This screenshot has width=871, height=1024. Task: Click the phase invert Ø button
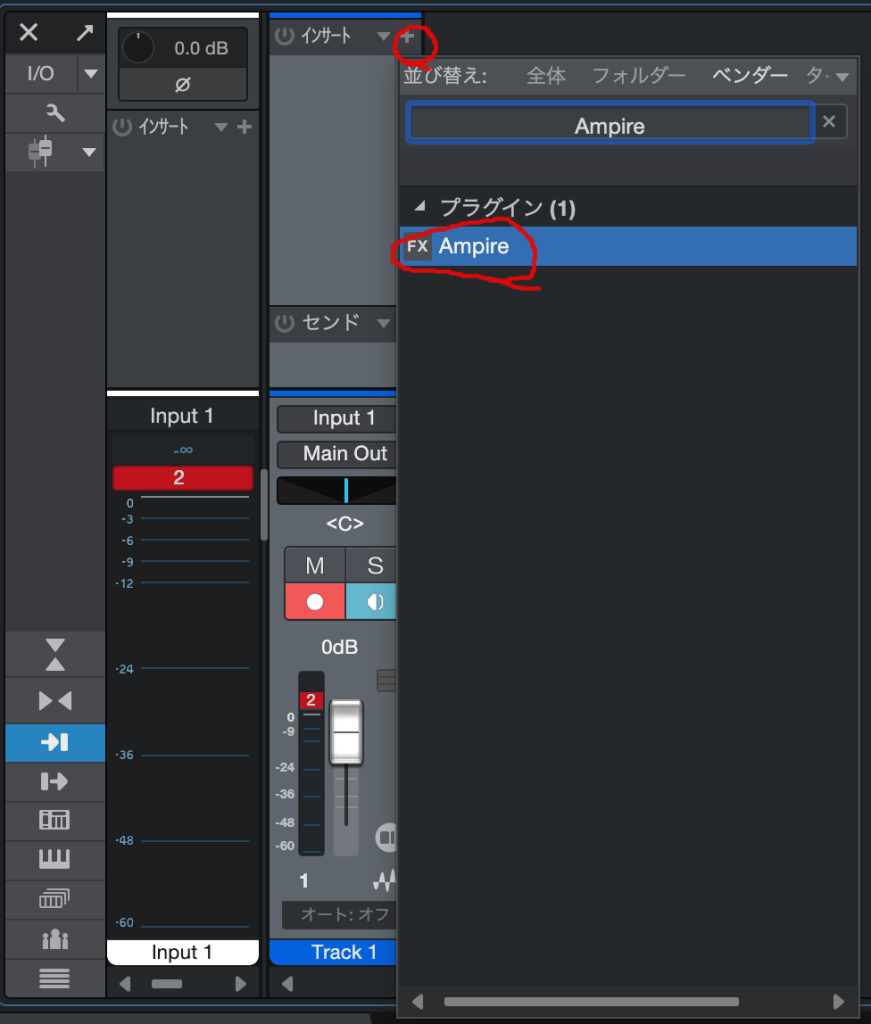182,85
